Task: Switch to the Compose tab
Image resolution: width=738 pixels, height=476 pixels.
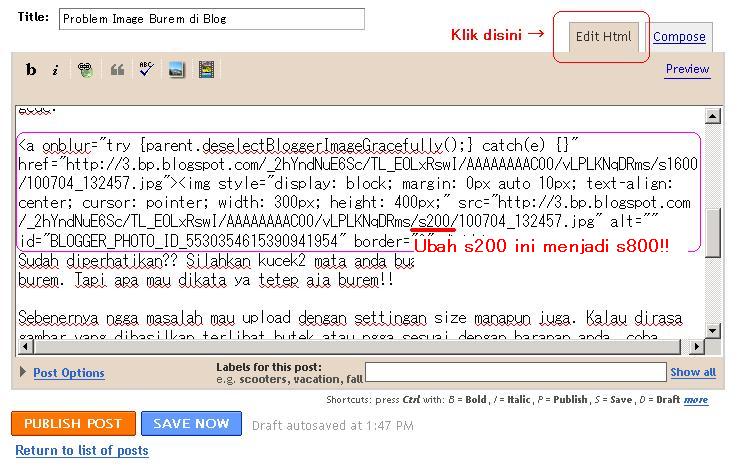Action: tap(679, 37)
